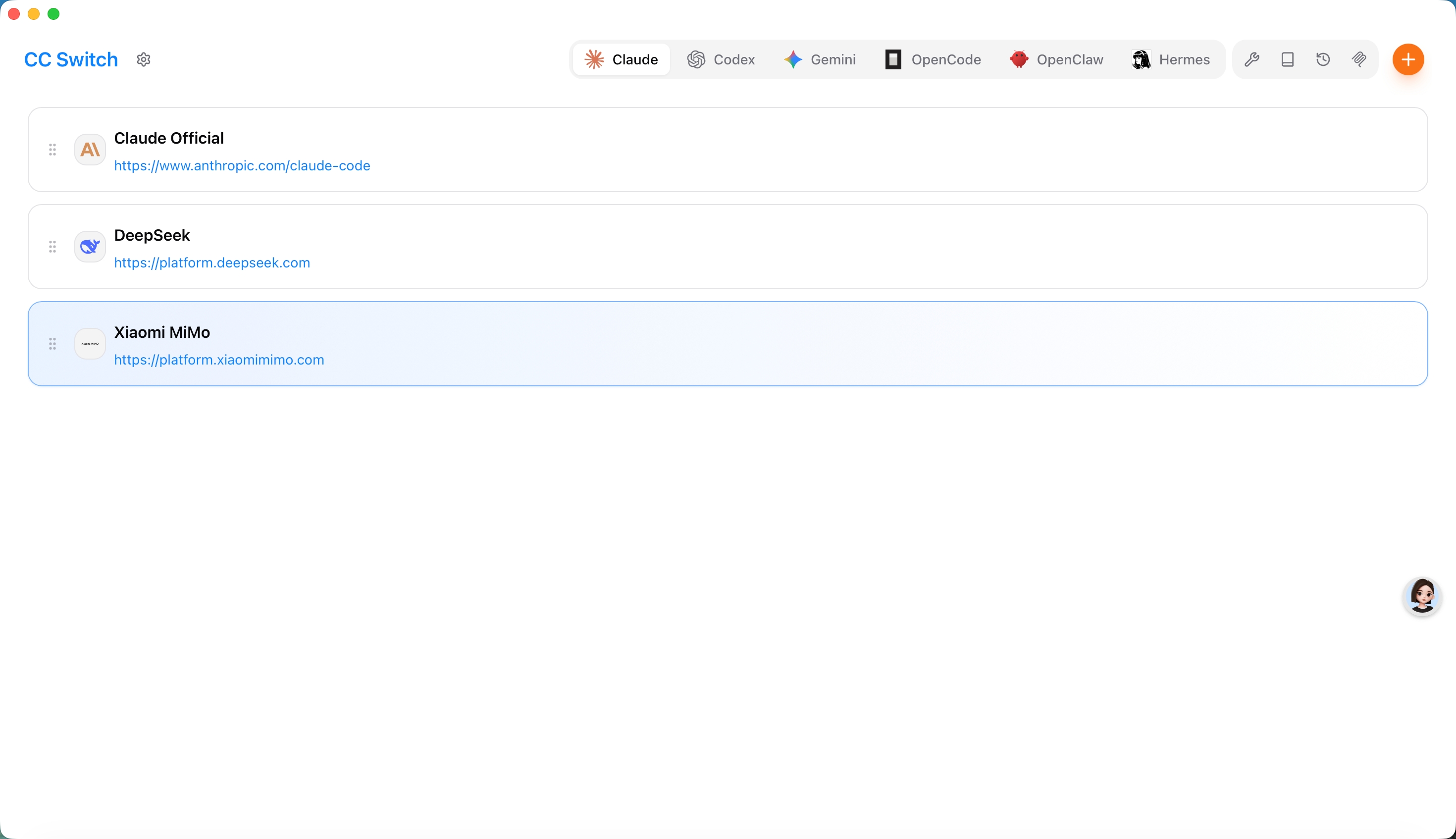Screen dimensions: 1456x839
Task: Click the DeepSeek whale logo
Action: (90, 247)
